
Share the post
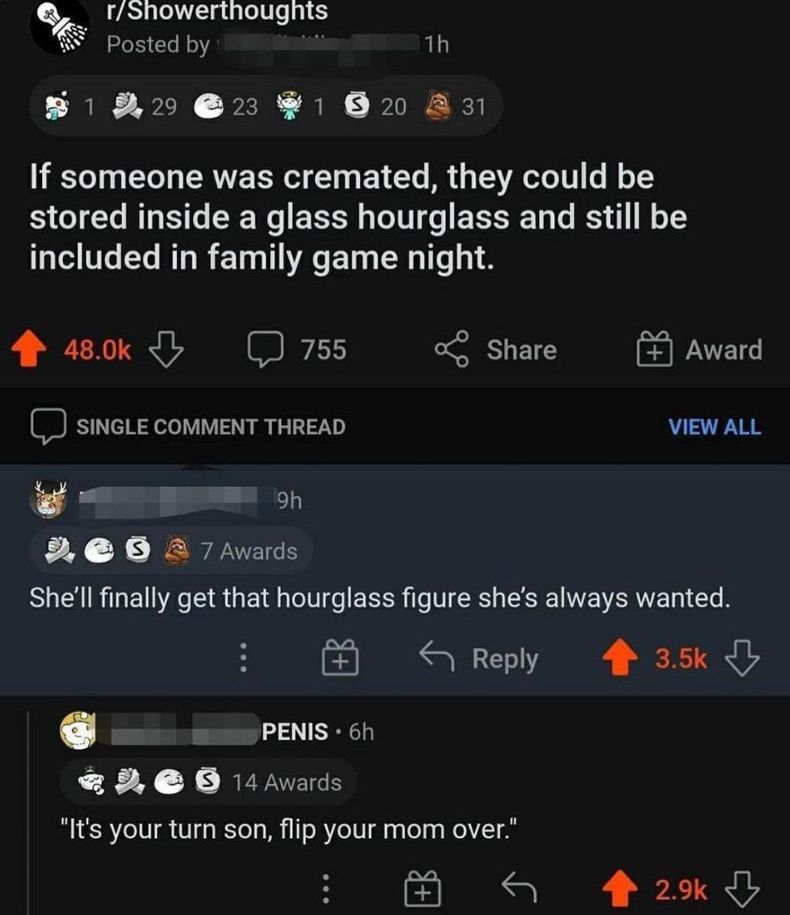tap(496, 350)
